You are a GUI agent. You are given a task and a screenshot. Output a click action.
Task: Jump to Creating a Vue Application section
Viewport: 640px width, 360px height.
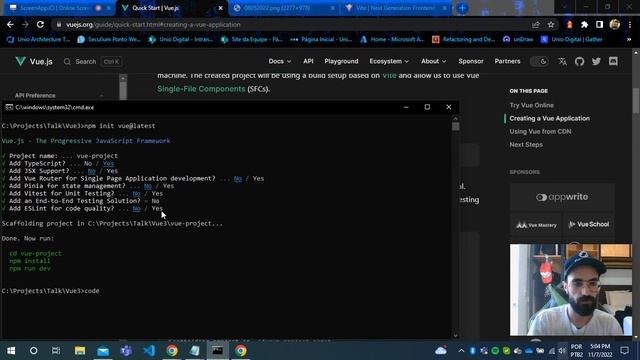549,118
